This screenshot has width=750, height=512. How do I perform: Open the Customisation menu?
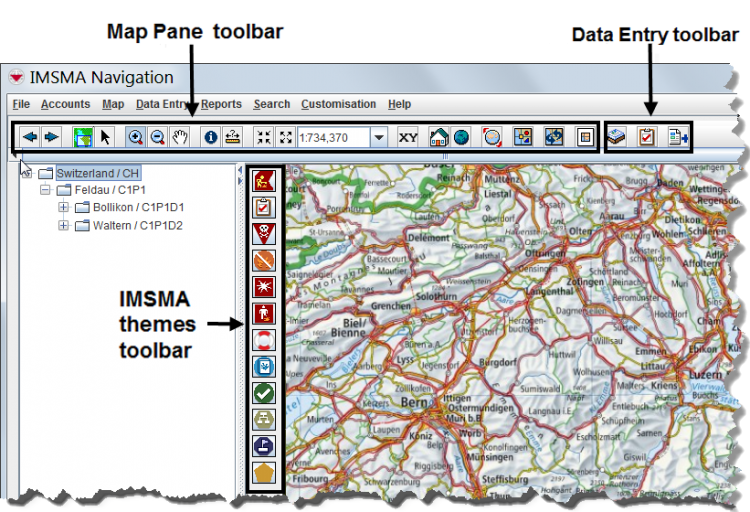point(338,104)
